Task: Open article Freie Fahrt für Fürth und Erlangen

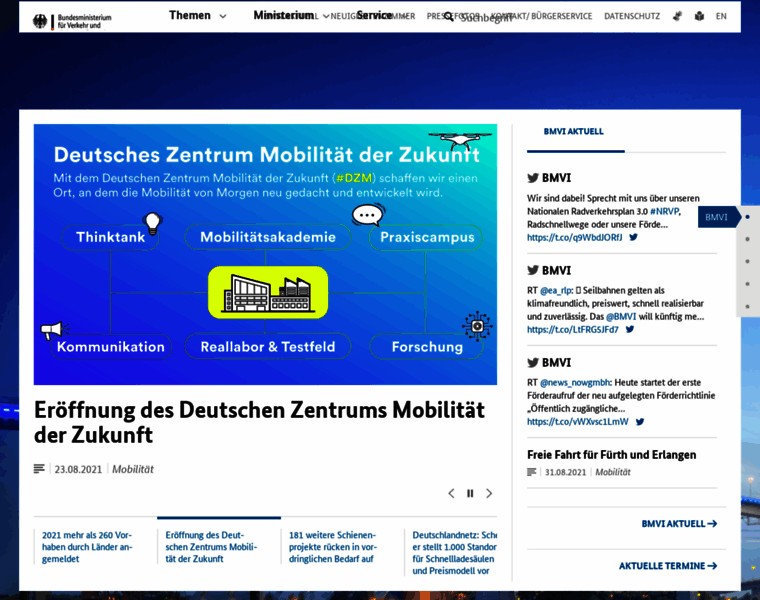Action: [x=612, y=455]
